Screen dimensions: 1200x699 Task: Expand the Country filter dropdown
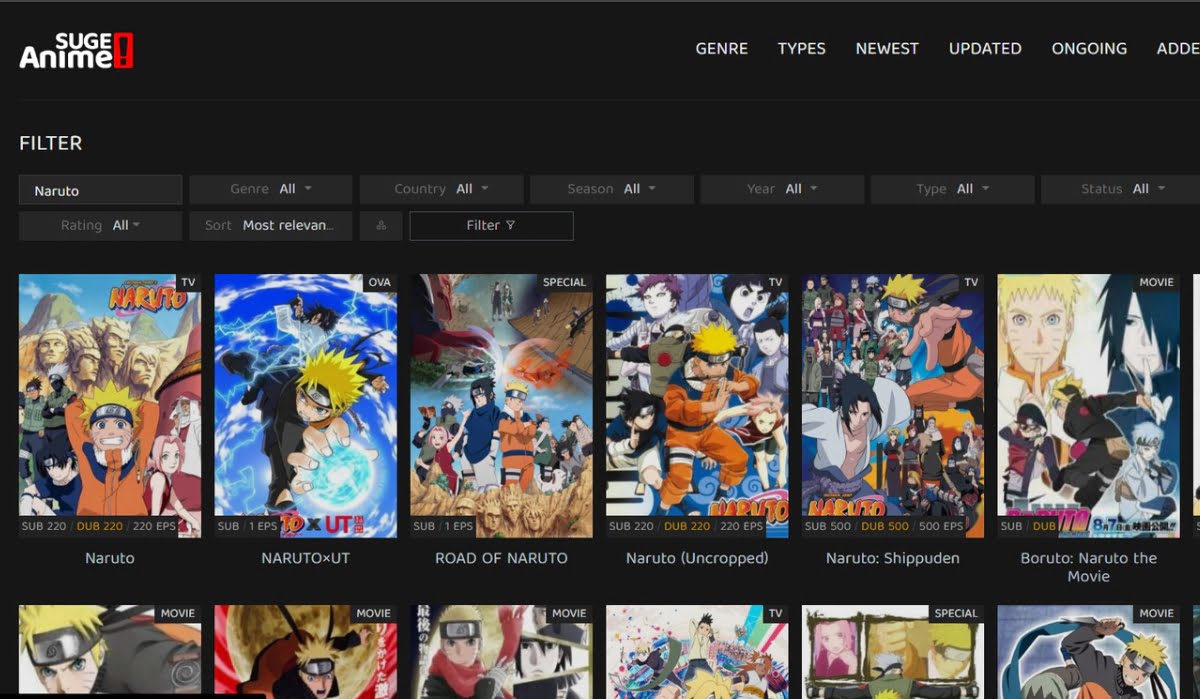(441, 189)
